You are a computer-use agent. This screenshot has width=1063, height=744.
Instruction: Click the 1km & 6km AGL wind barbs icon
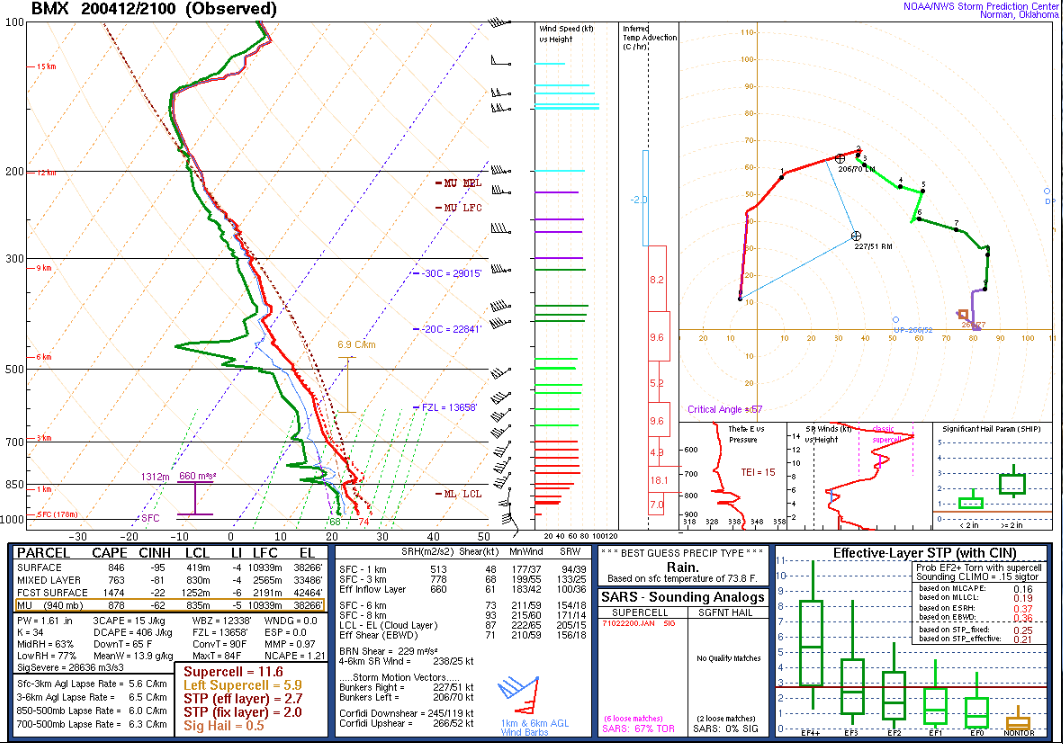(x=519, y=695)
